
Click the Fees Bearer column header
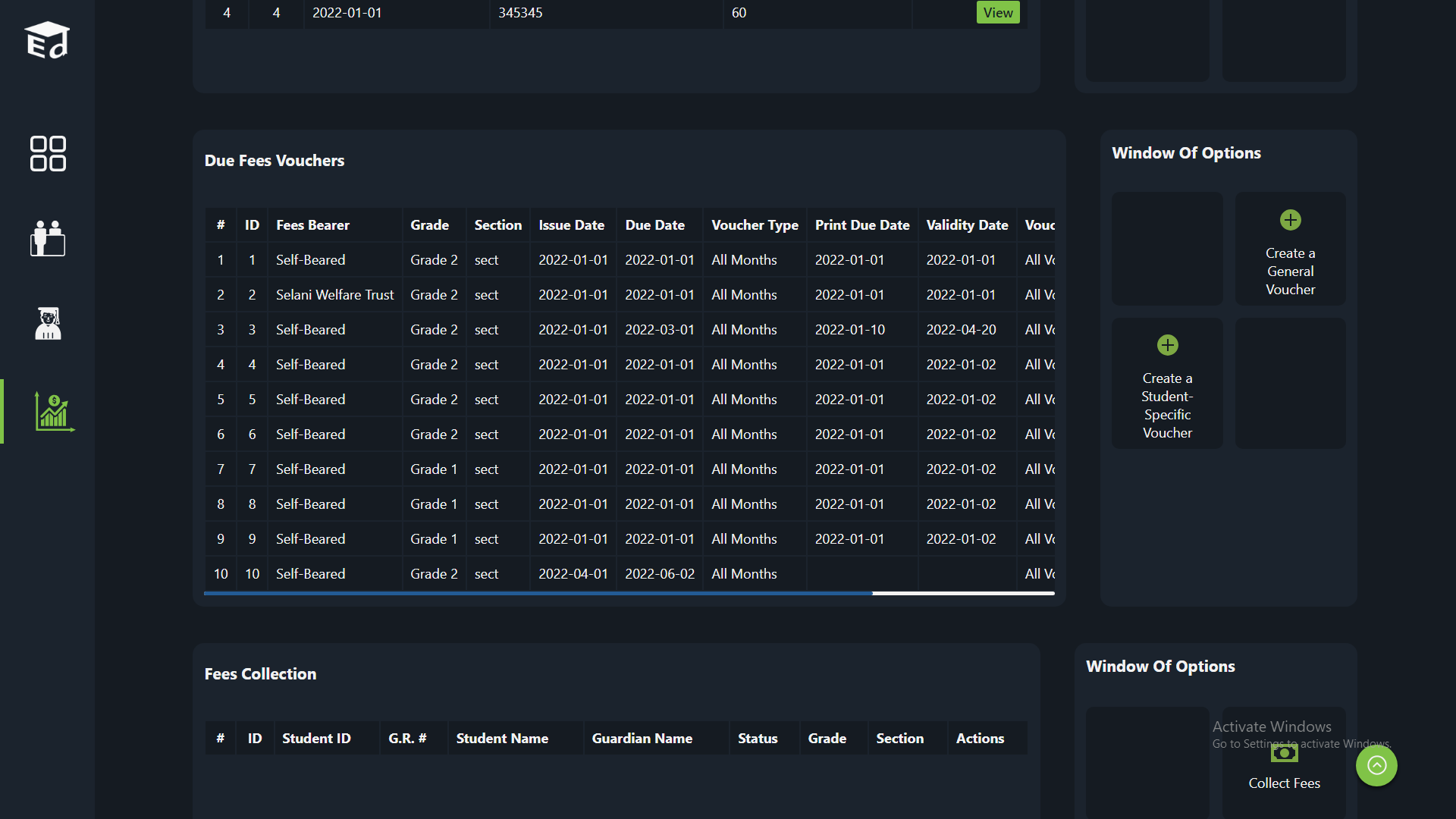pyautogui.click(x=312, y=225)
